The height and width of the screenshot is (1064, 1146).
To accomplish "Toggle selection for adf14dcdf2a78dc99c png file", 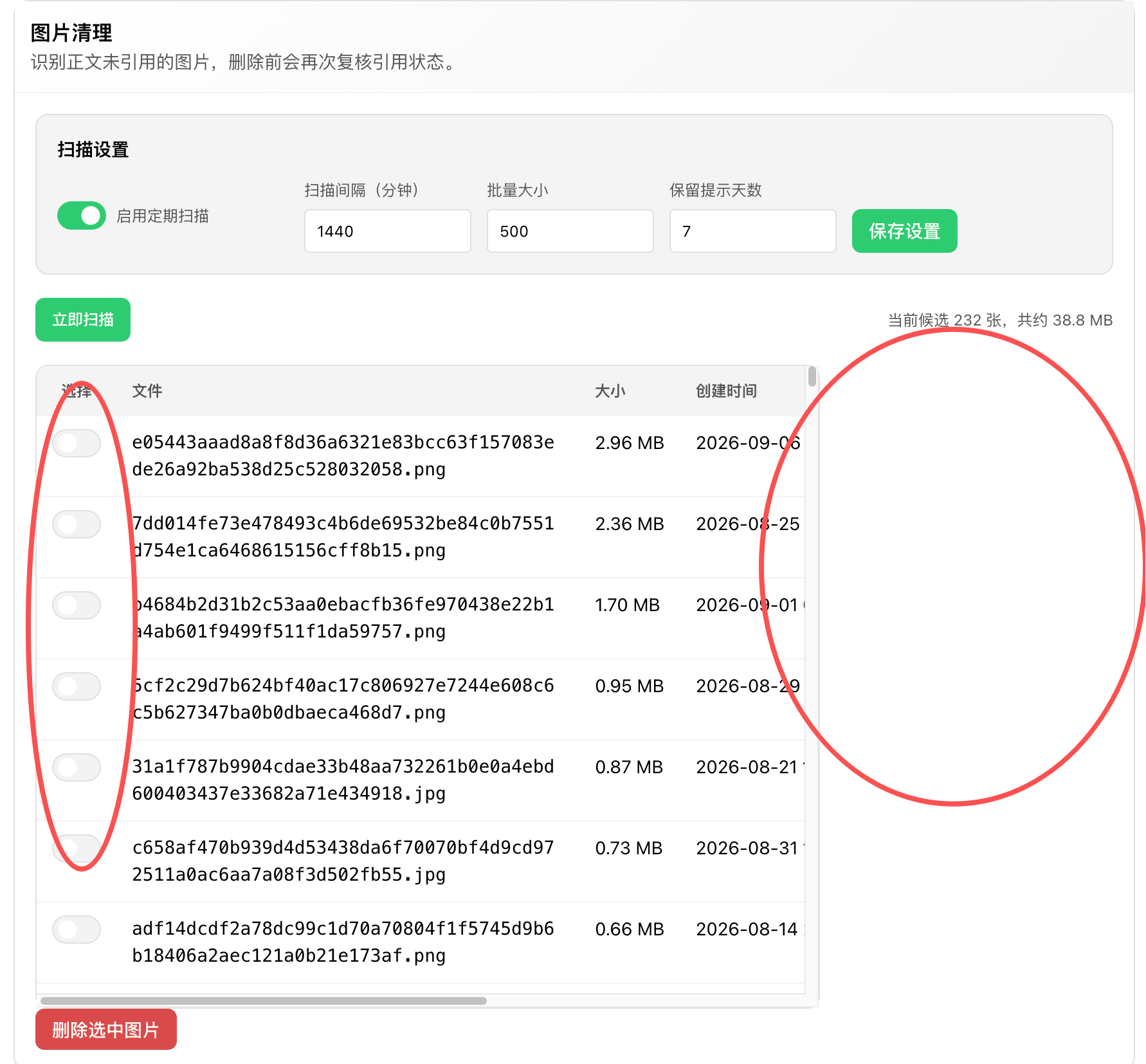I will [77, 930].
